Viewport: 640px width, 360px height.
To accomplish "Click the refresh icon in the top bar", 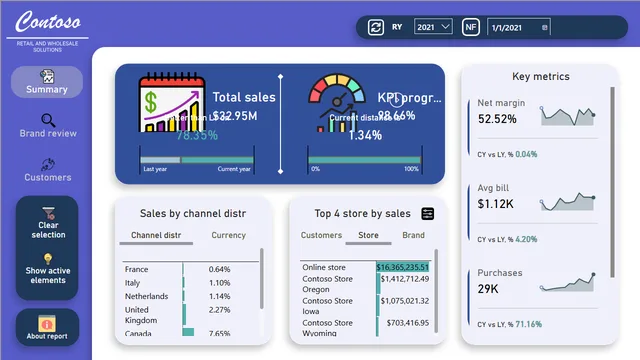I will pos(376,27).
